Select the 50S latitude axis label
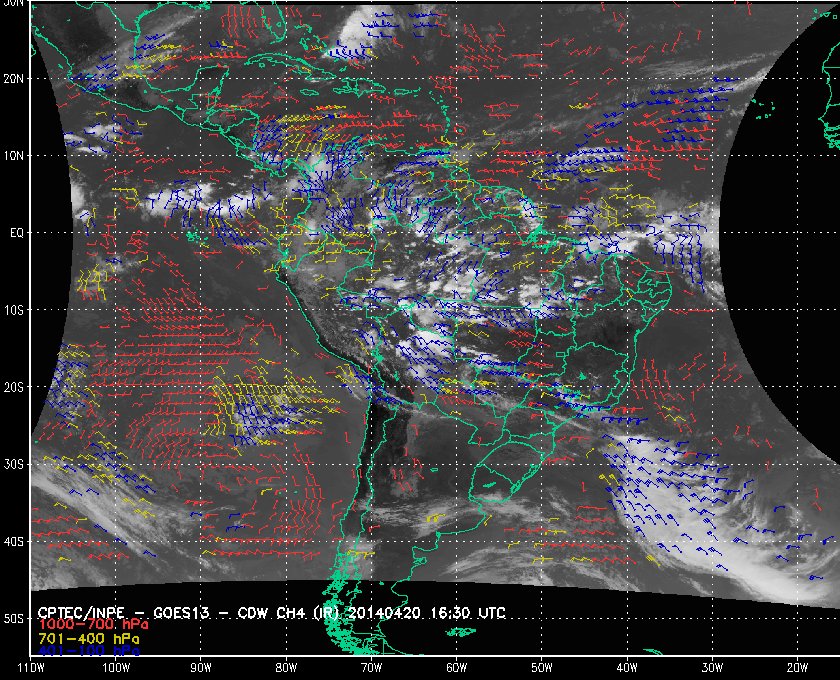 click(14, 619)
